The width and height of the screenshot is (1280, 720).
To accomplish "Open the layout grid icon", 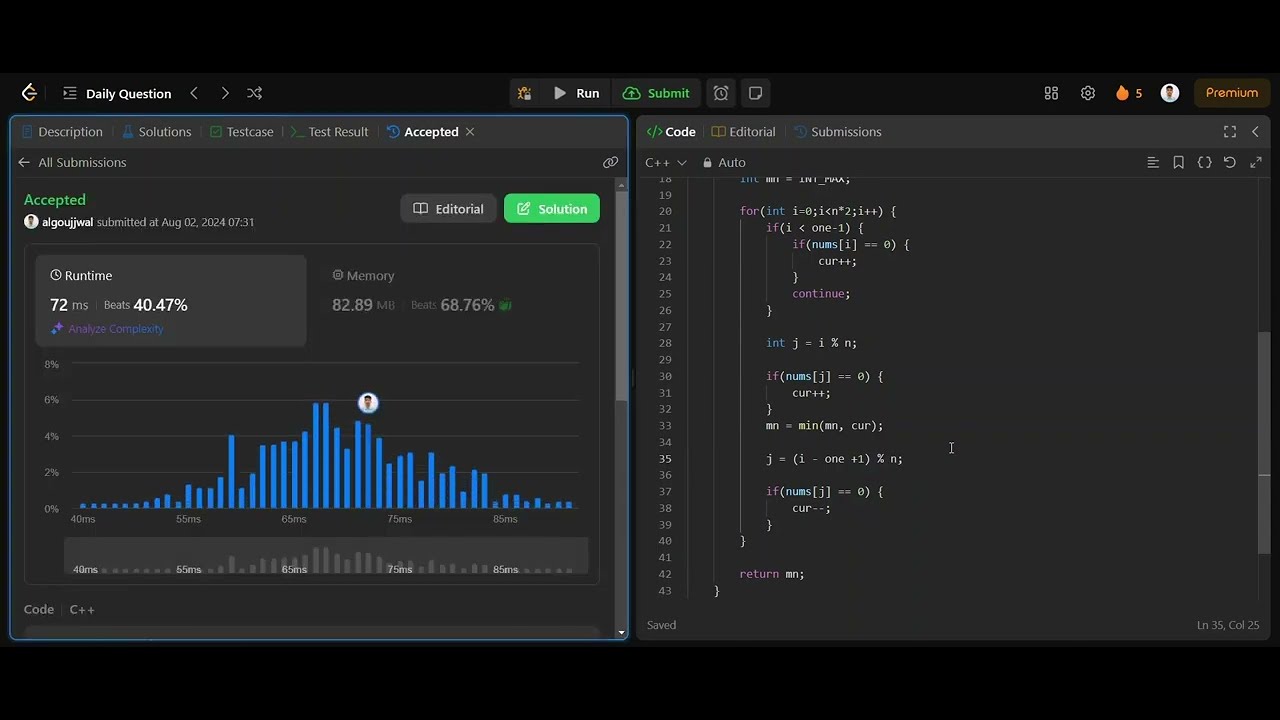I will click(x=1051, y=93).
